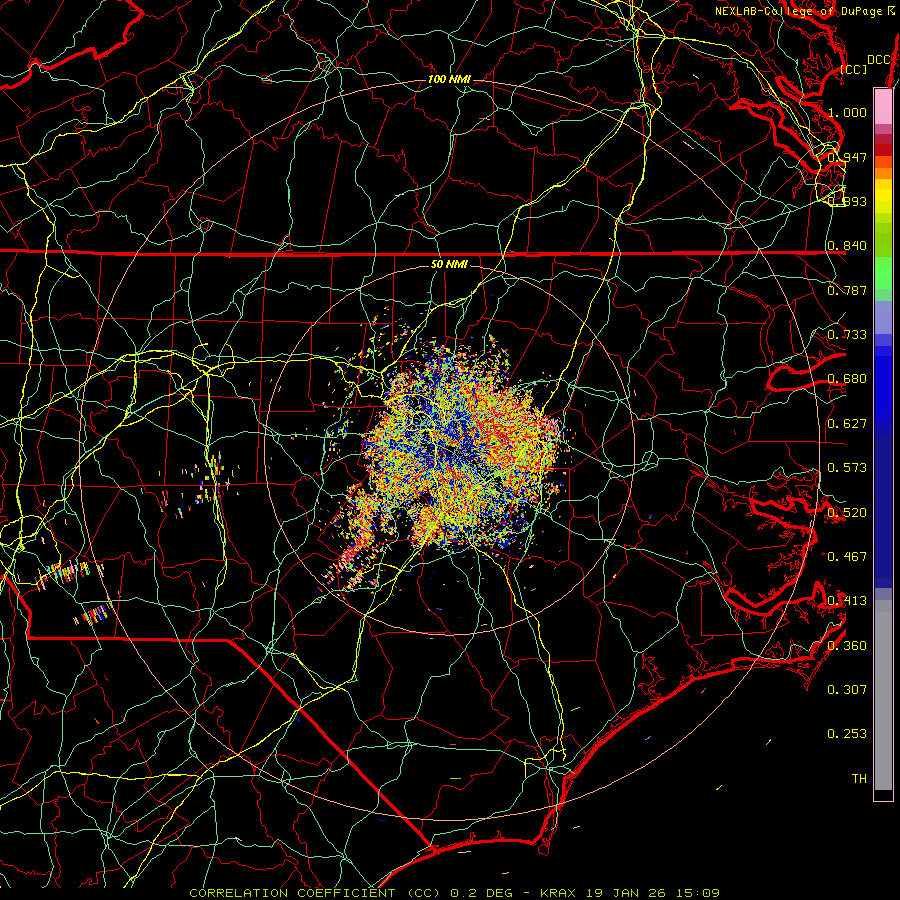This screenshot has width=900, height=900.
Task: Click the "100 NMI" range ring label
Action: point(449,79)
